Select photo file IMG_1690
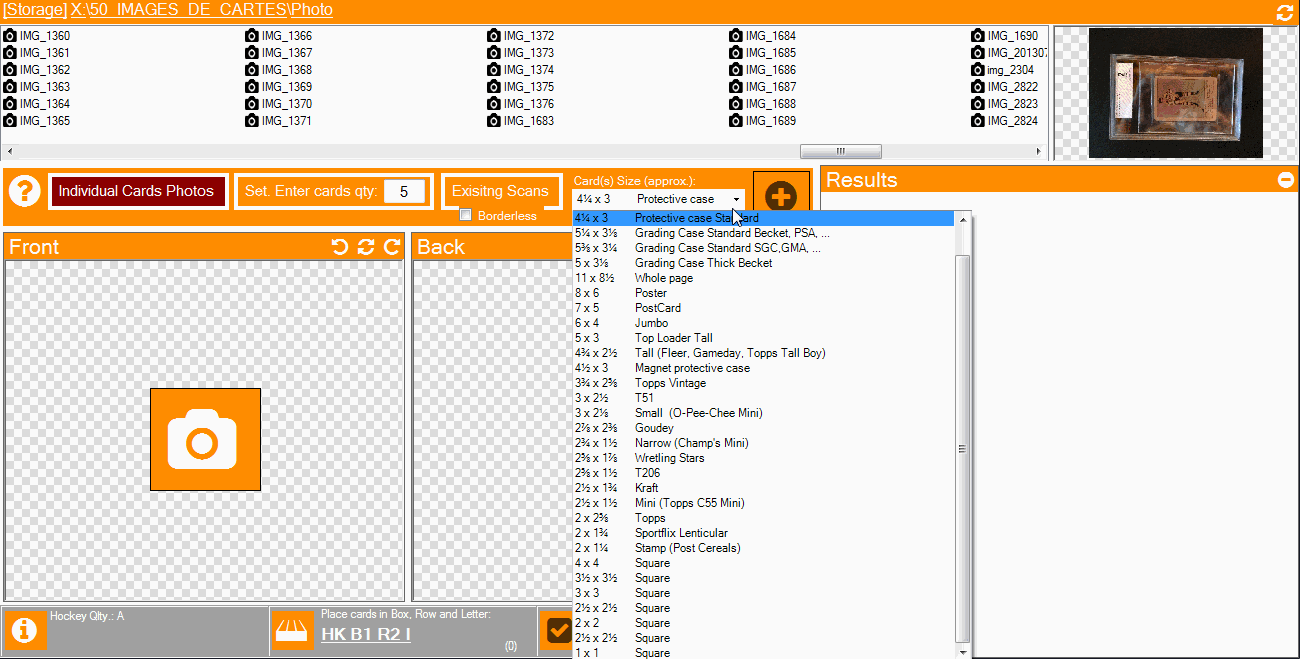This screenshot has height=659, width=1300. tap(1005, 36)
